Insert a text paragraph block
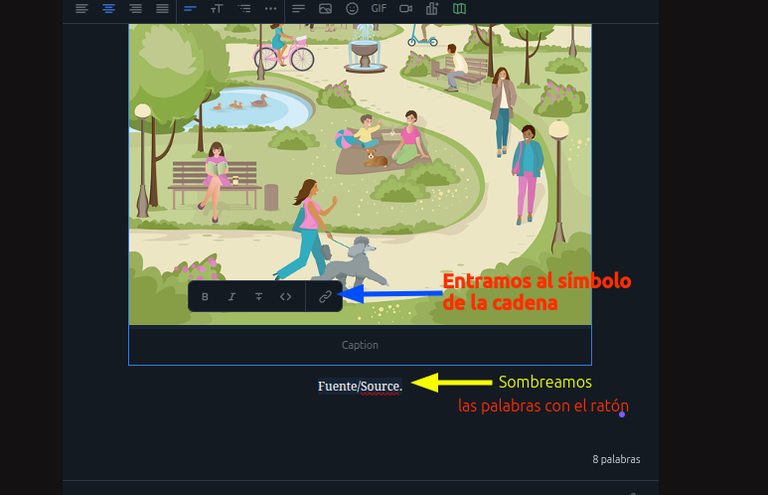 point(298,8)
